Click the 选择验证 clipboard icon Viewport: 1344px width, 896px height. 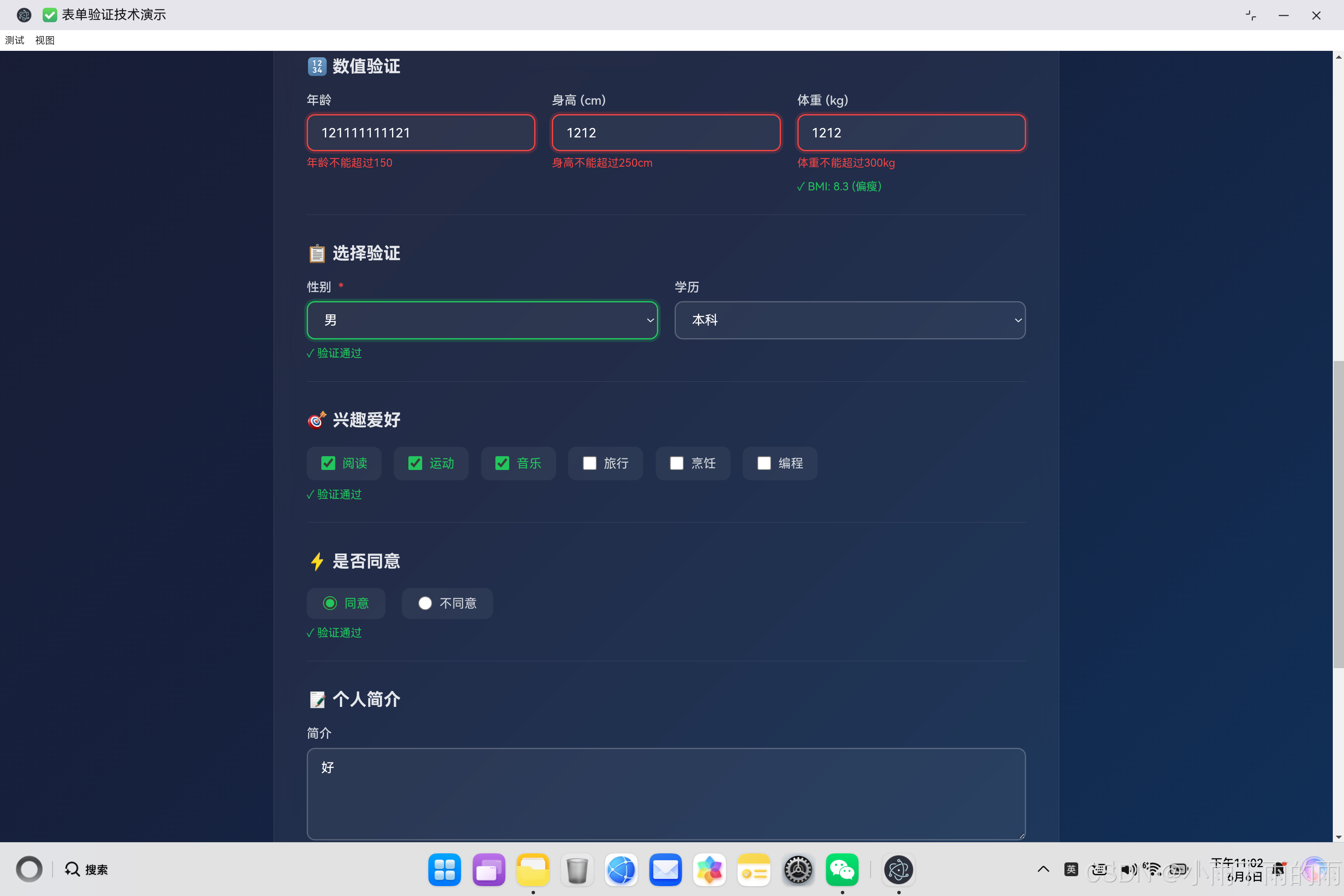click(x=317, y=253)
